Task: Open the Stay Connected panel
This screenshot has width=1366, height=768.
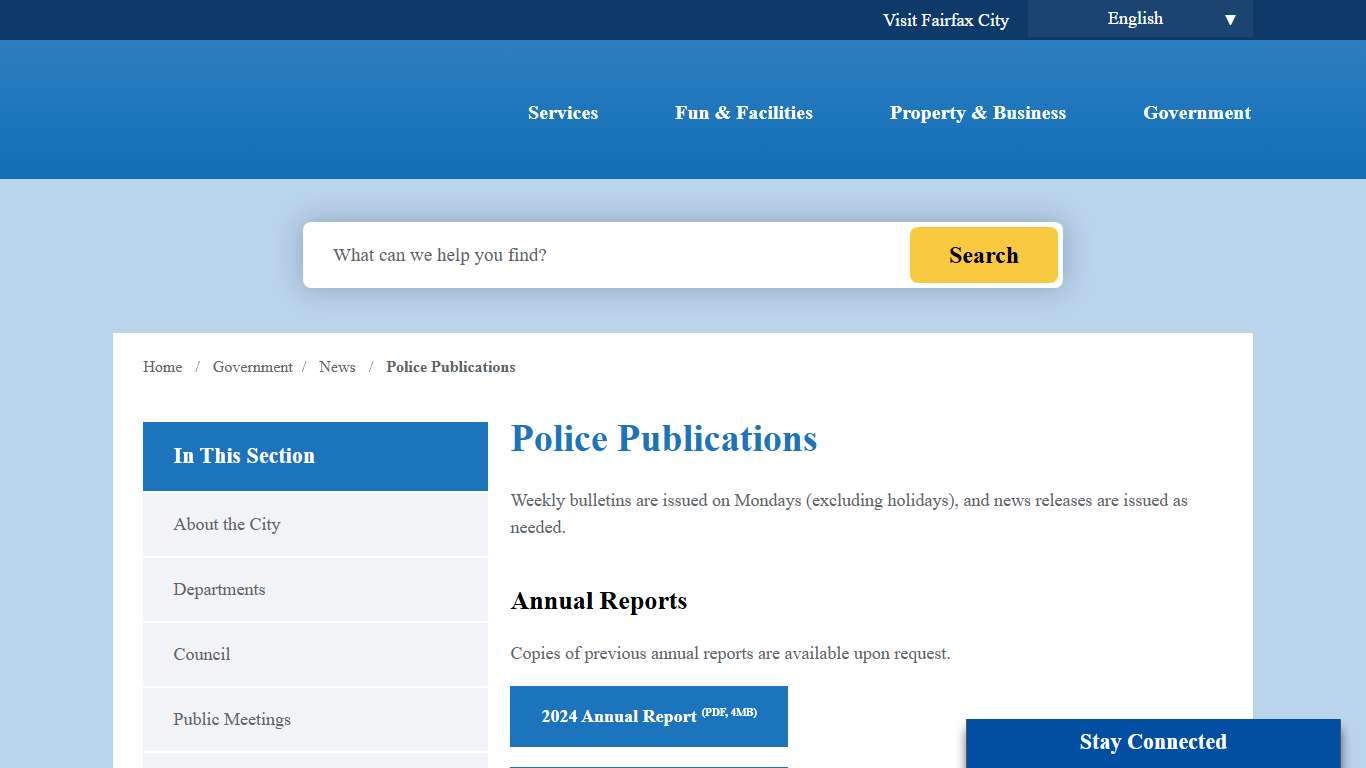Action: 1152,742
